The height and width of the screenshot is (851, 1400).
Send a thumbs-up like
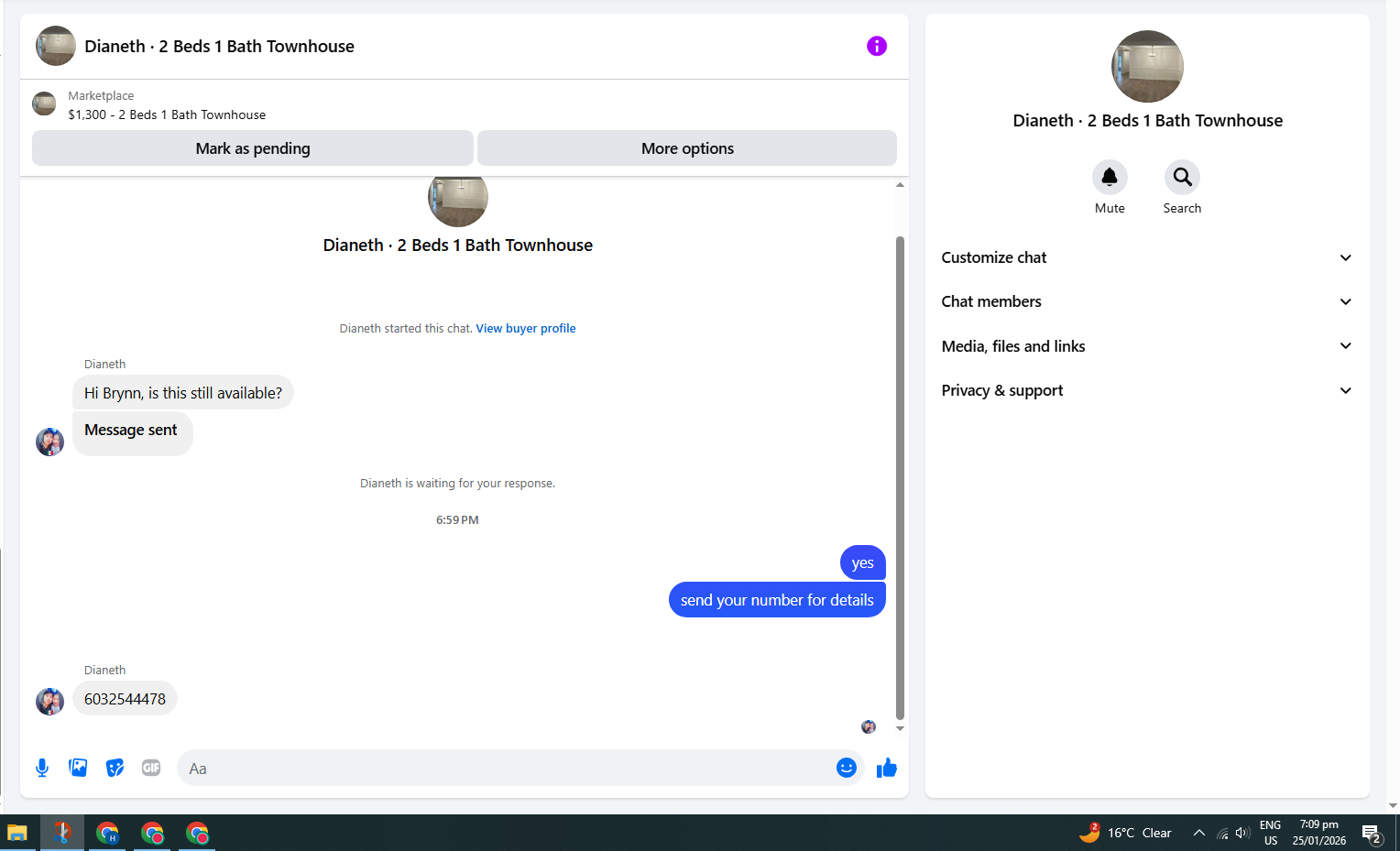tap(886, 768)
